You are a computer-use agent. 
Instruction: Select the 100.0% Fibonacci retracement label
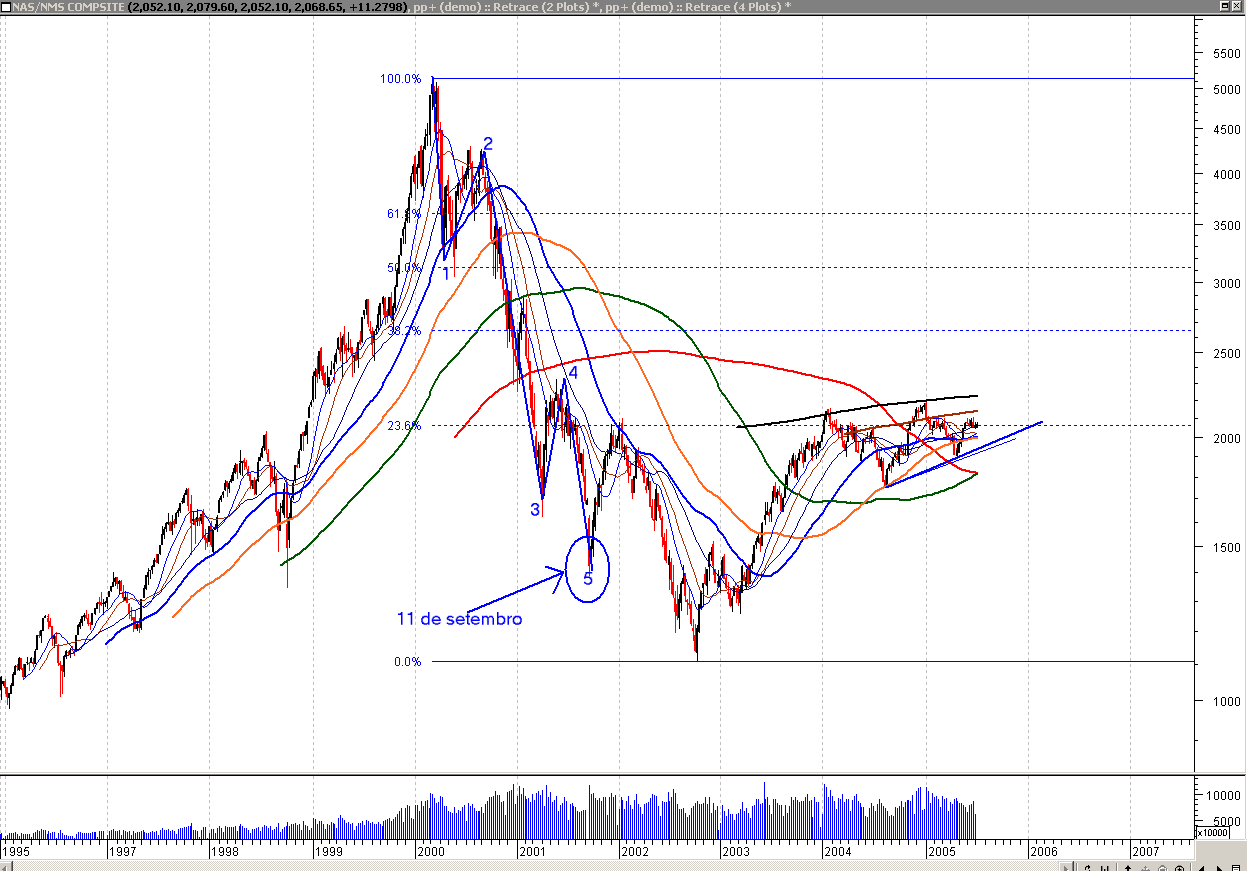(x=400, y=78)
